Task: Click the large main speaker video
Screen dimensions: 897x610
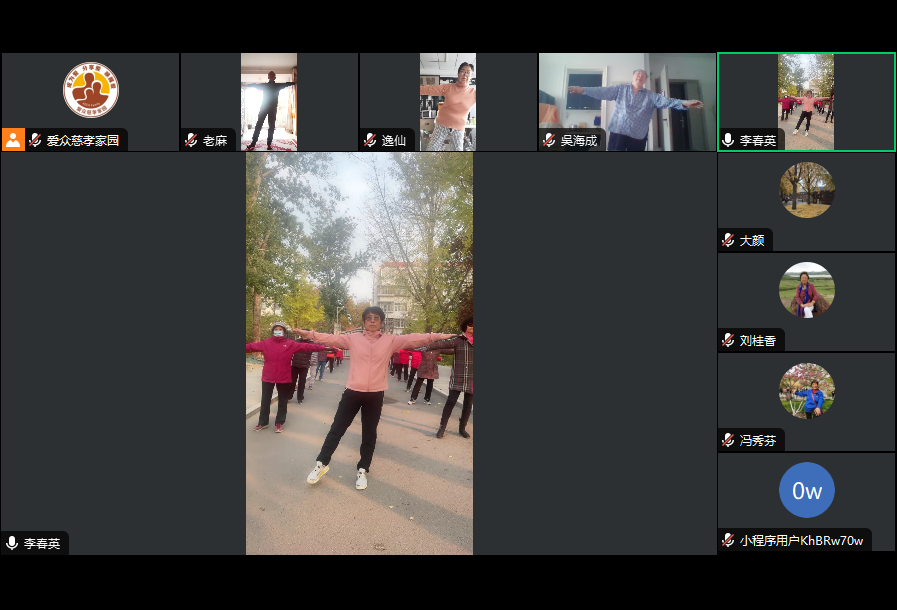Action: (x=359, y=353)
